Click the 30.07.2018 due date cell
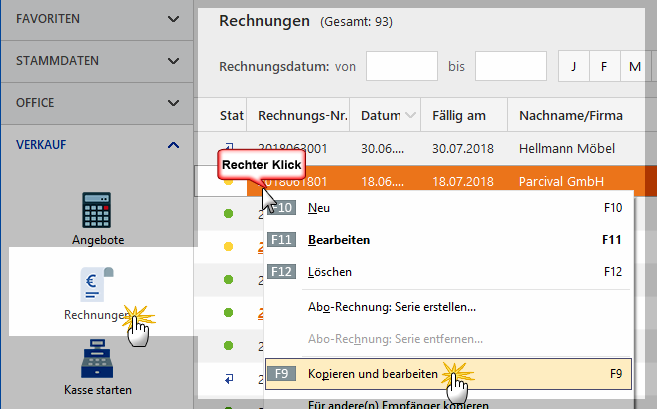The height and width of the screenshot is (409, 657). point(463,149)
